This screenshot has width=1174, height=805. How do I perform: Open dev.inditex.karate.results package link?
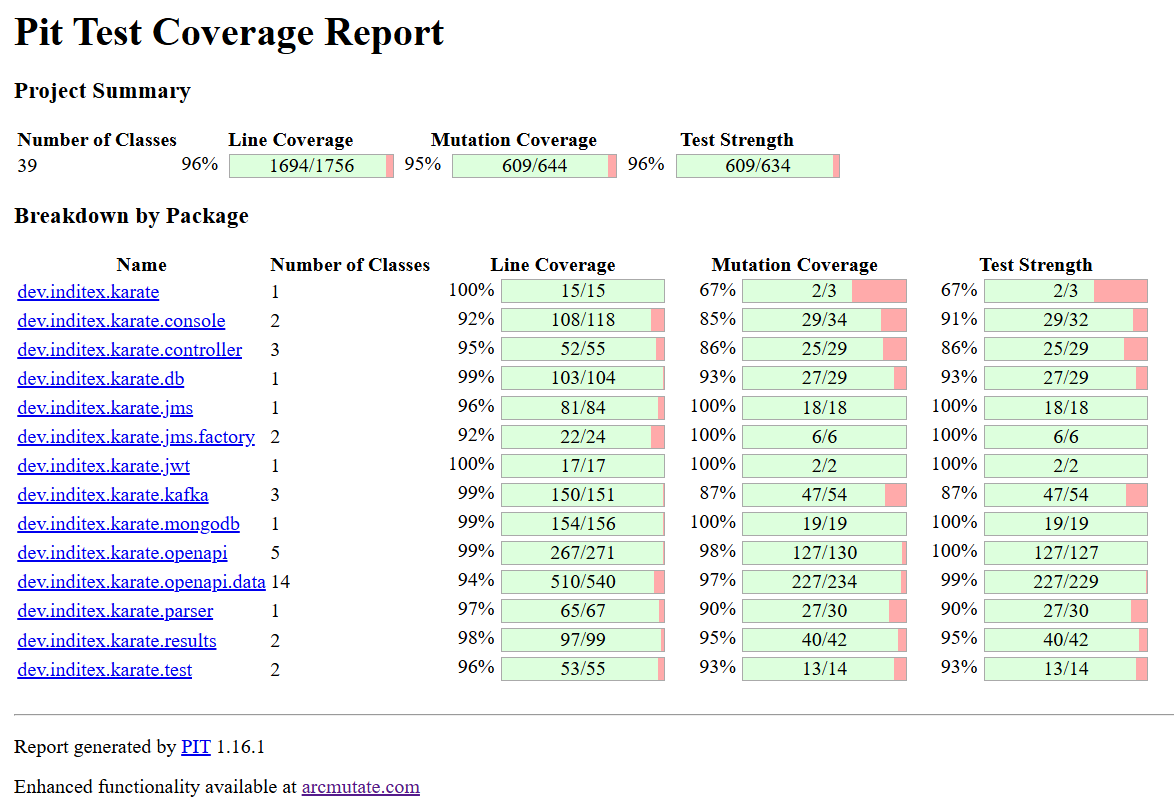pos(117,641)
